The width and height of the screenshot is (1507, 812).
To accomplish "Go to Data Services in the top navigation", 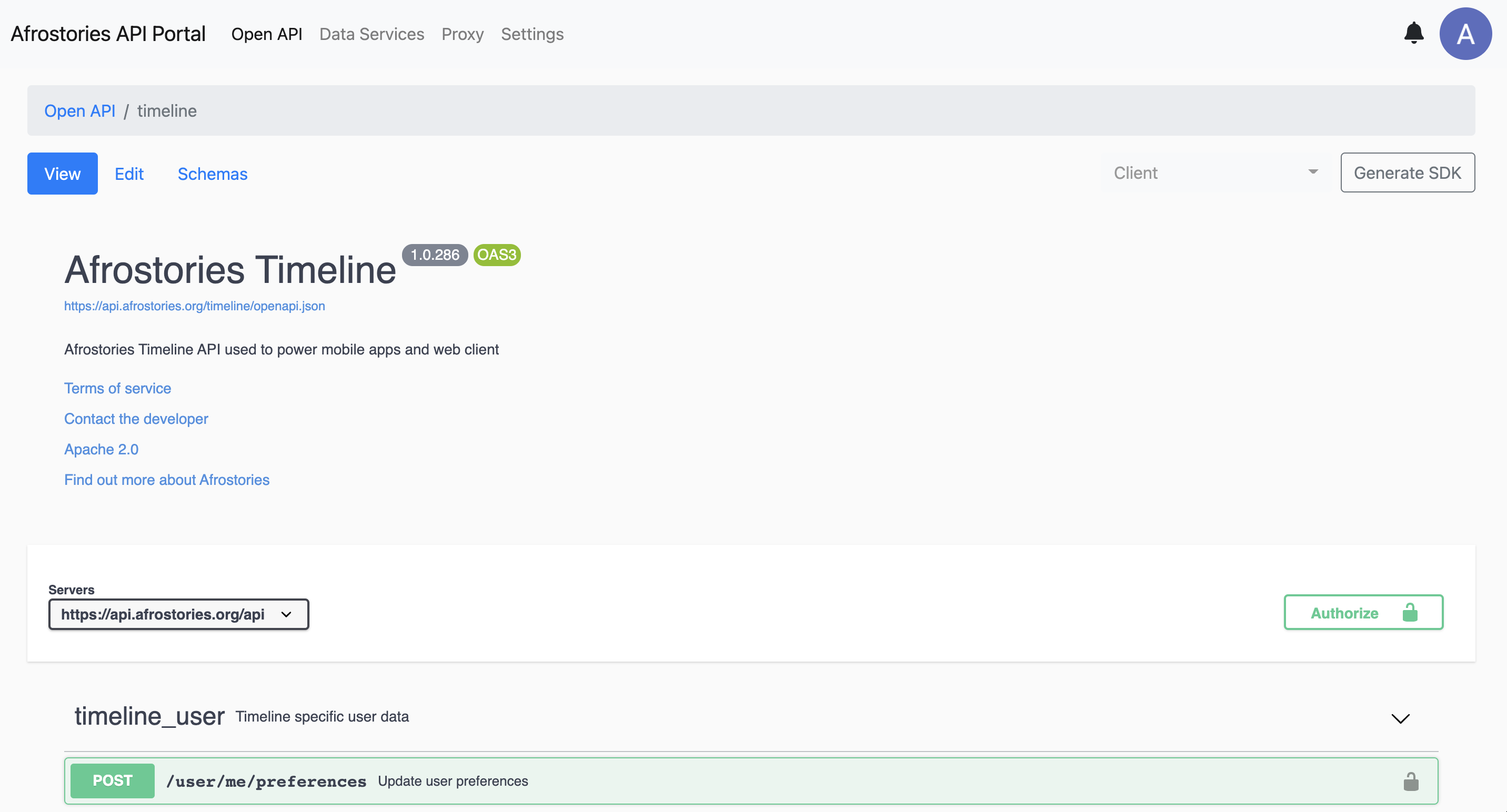I will click(371, 34).
